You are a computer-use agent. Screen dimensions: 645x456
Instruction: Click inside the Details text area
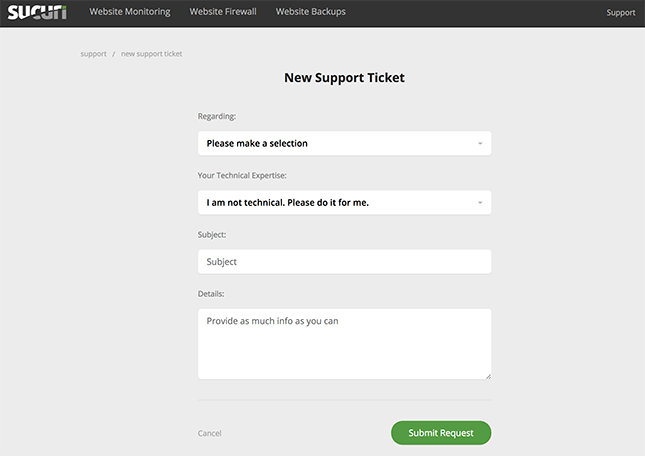point(344,344)
